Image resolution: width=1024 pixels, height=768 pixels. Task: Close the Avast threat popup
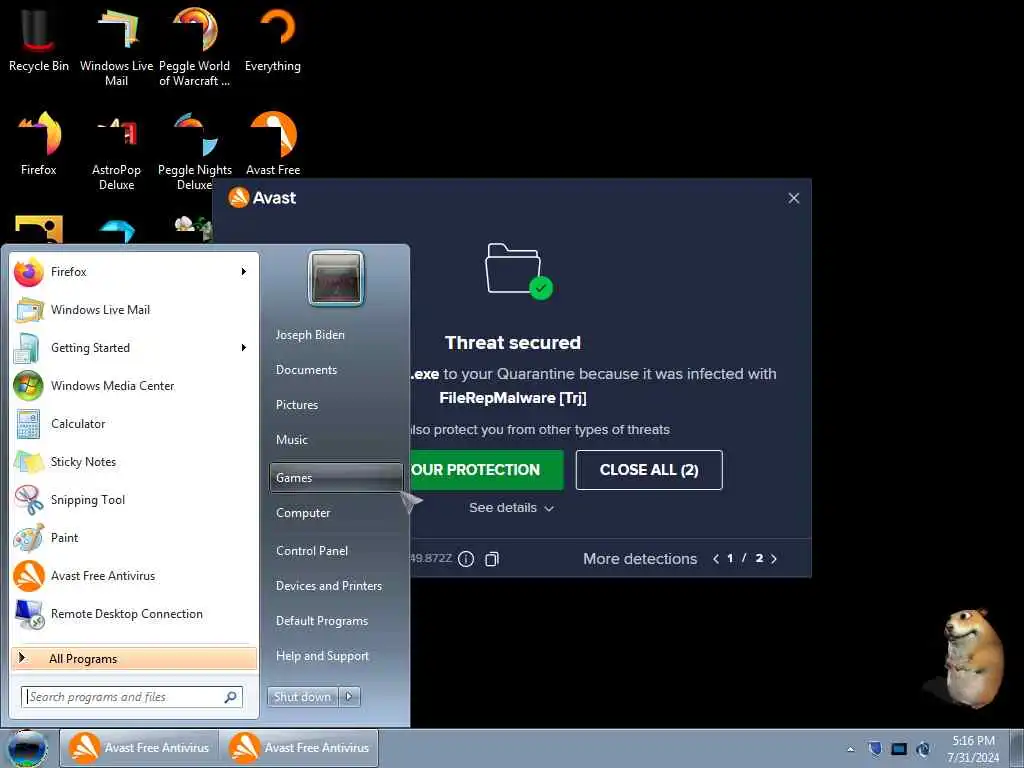tap(793, 198)
